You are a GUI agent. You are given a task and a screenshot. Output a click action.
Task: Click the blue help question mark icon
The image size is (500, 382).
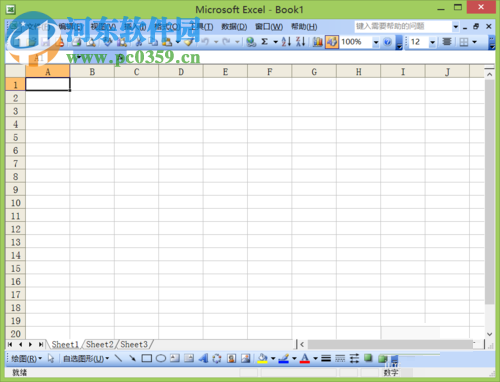(x=387, y=42)
